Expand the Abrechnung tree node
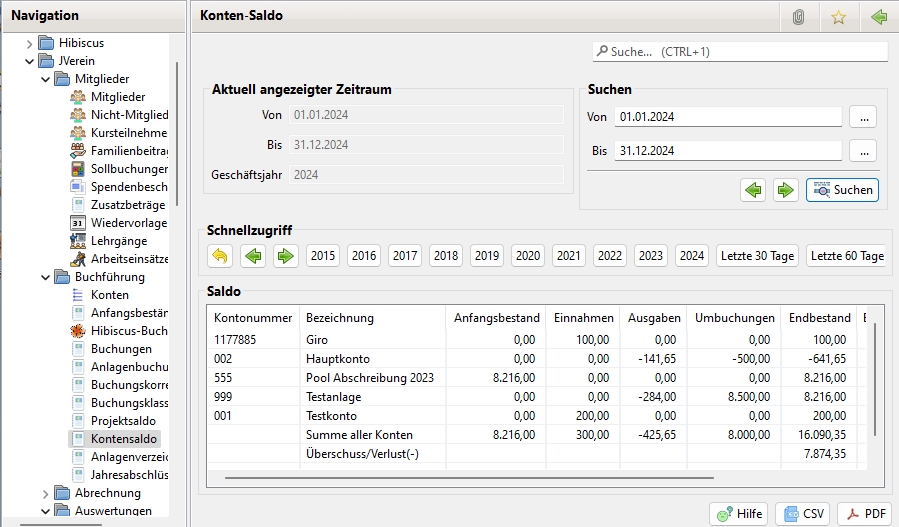The image size is (899, 527). (46, 493)
